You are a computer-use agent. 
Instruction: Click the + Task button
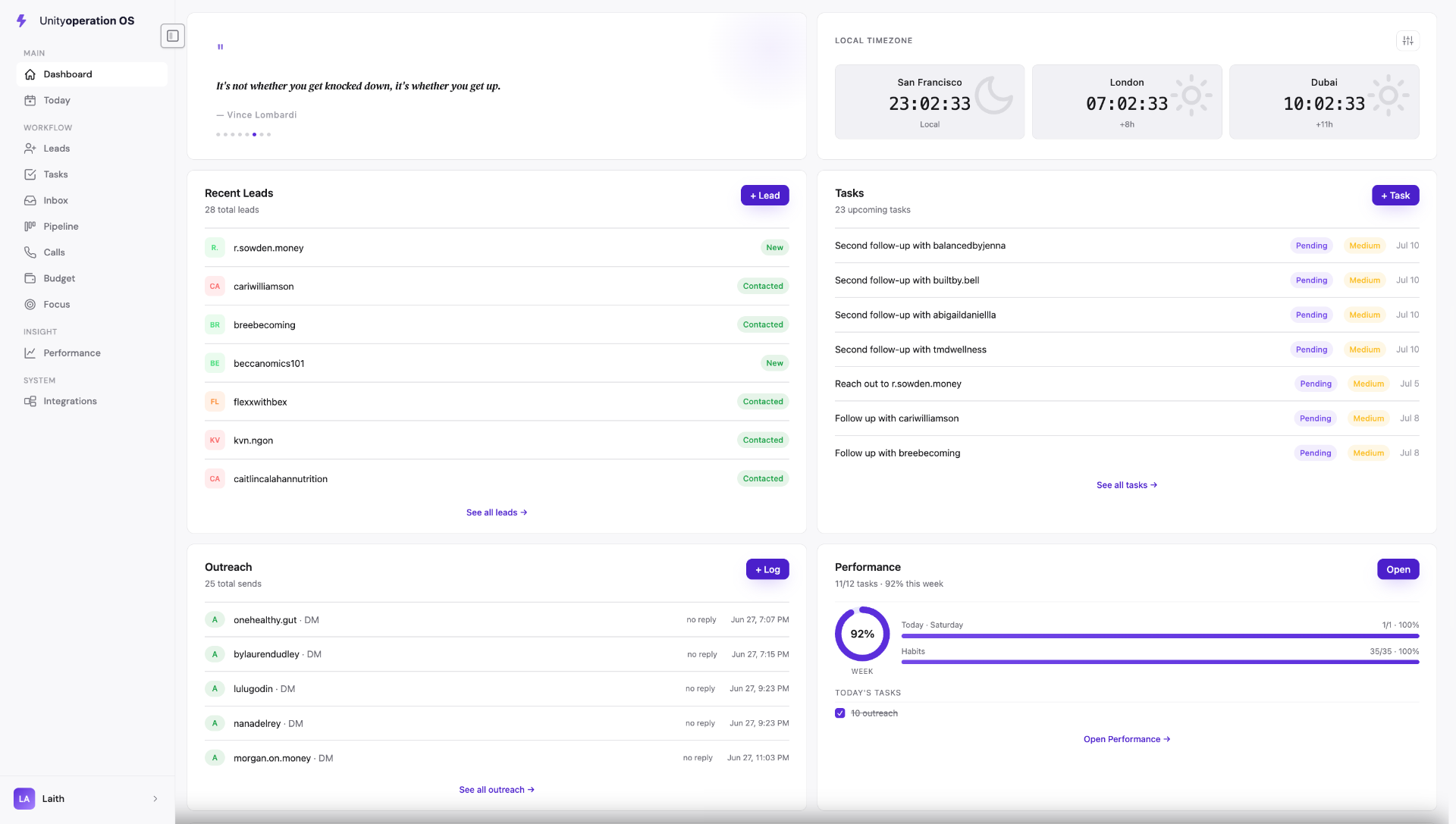point(1395,196)
